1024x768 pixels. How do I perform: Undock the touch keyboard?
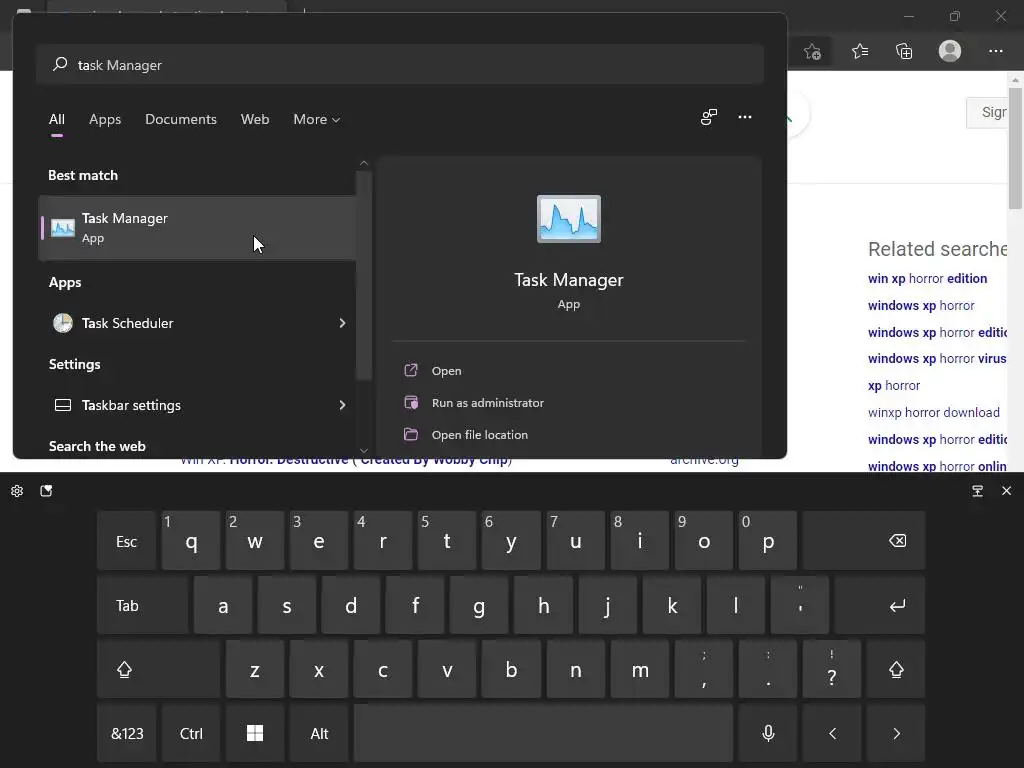(977, 491)
